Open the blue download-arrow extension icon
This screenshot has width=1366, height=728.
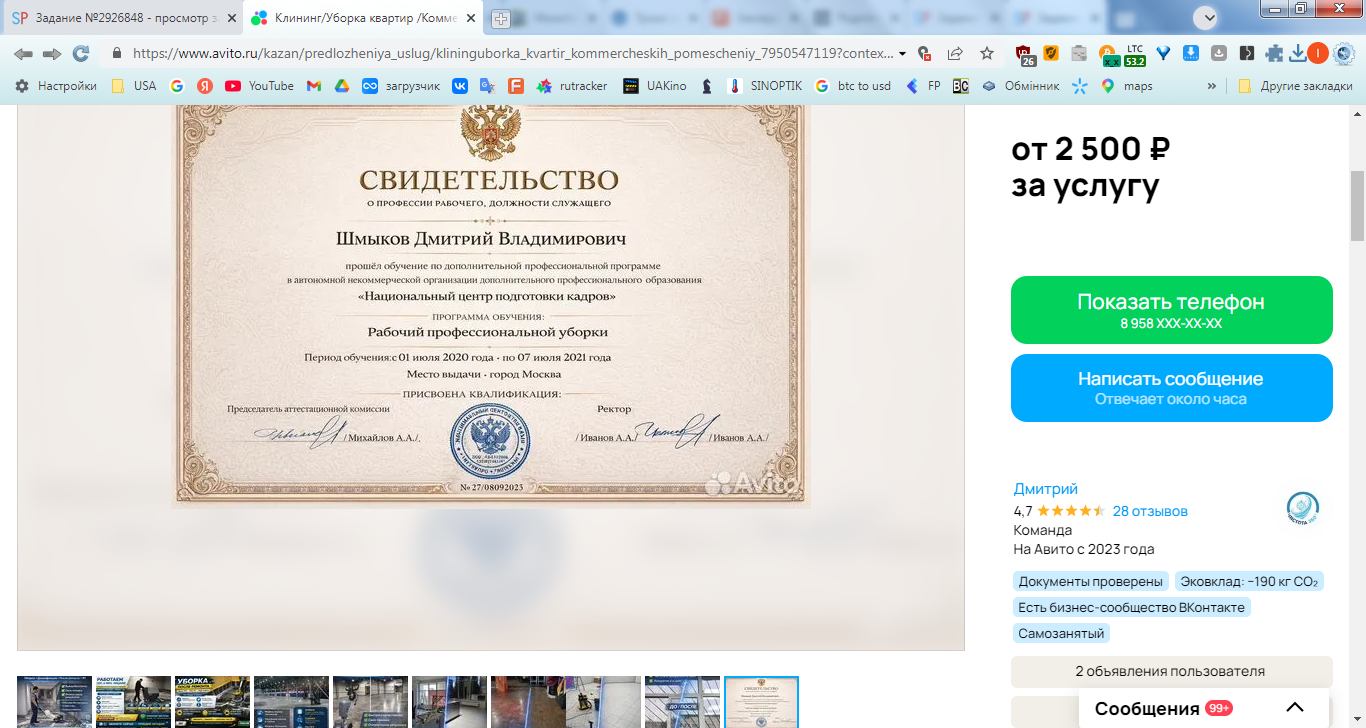[1191, 53]
